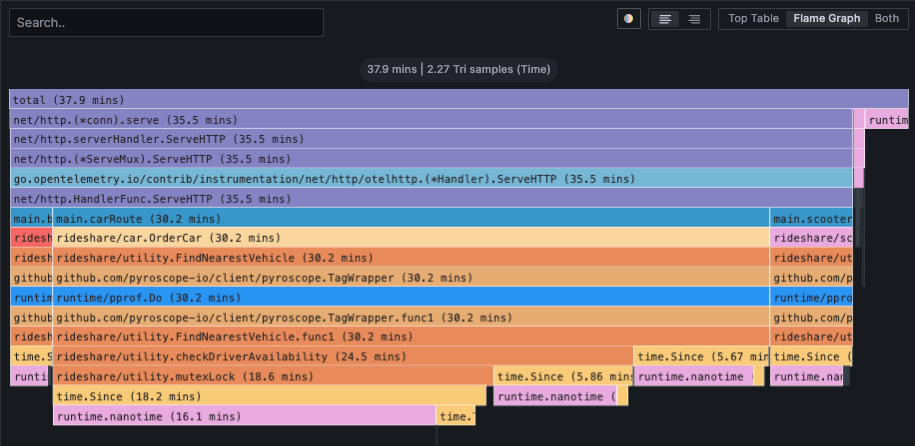Viewport: 915px width, 446px height.
Task: Select main.carRoute (30.2 mins) frame
Action: tap(410, 218)
